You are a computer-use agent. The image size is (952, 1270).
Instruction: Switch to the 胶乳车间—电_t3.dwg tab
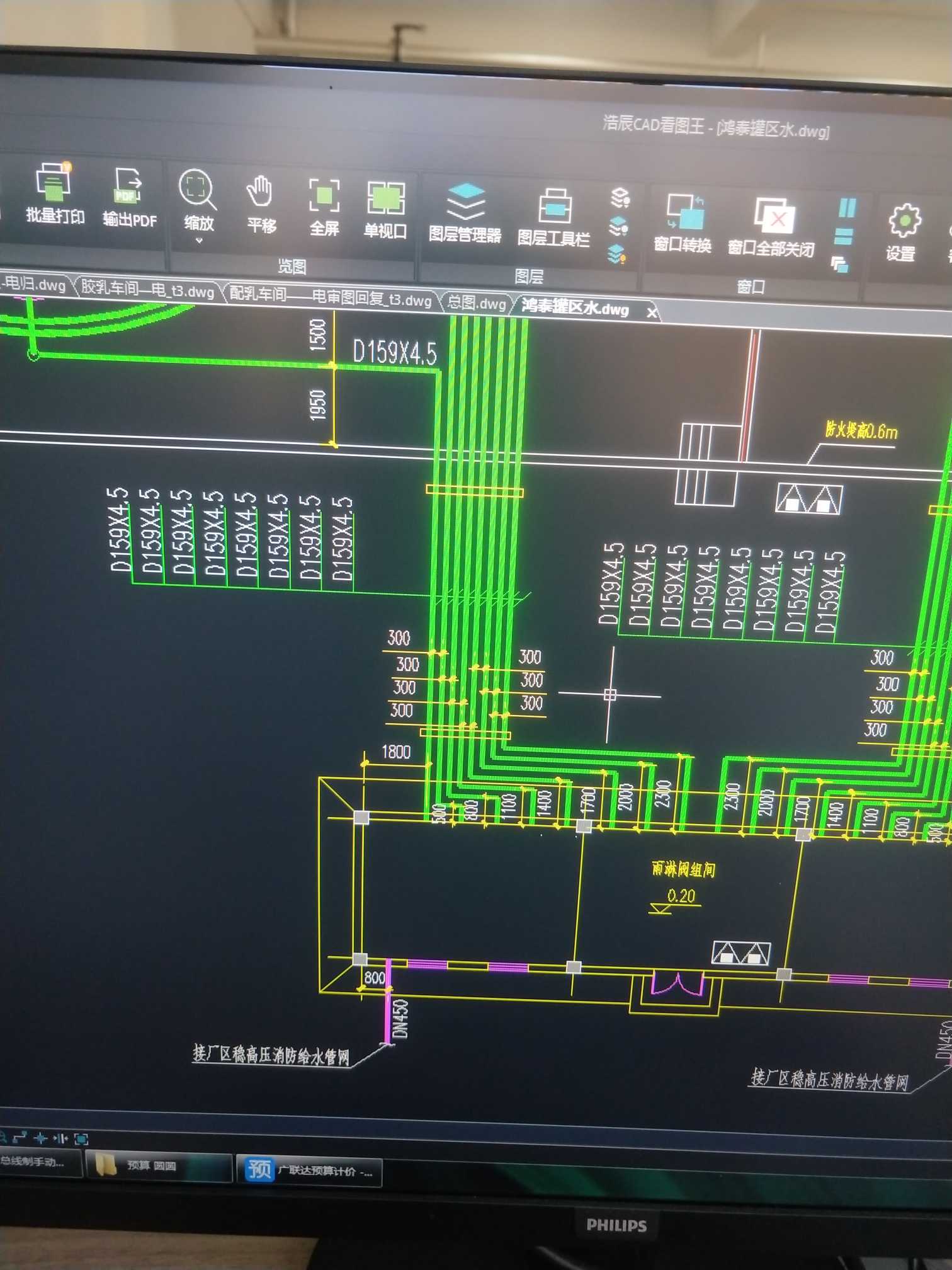147,290
